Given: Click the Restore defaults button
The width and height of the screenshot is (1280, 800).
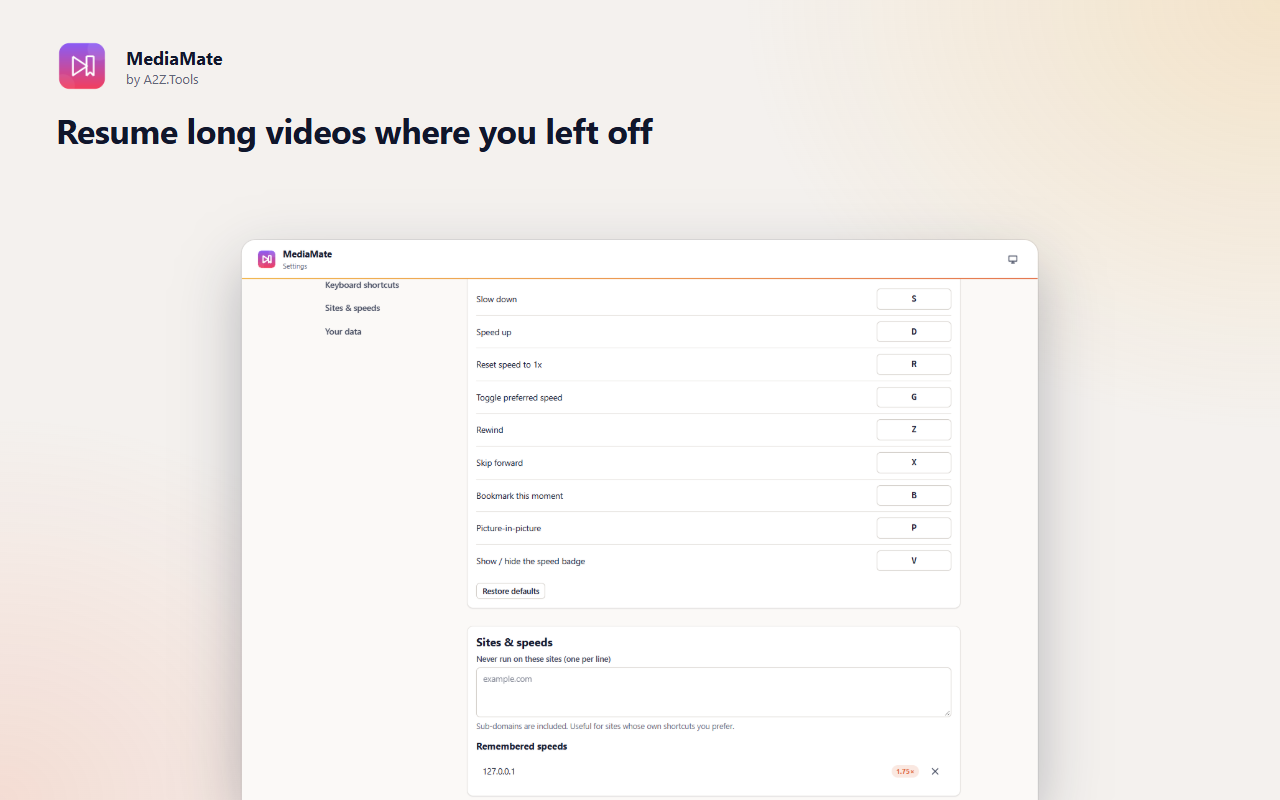Looking at the screenshot, I should (511, 591).
